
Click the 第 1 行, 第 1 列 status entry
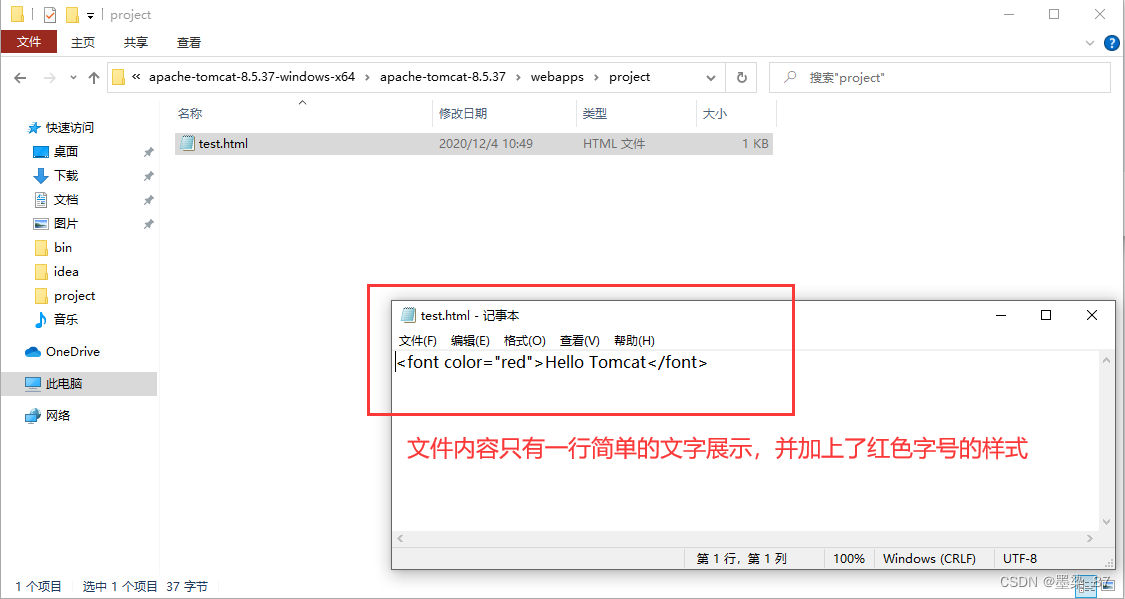point(741,559)
